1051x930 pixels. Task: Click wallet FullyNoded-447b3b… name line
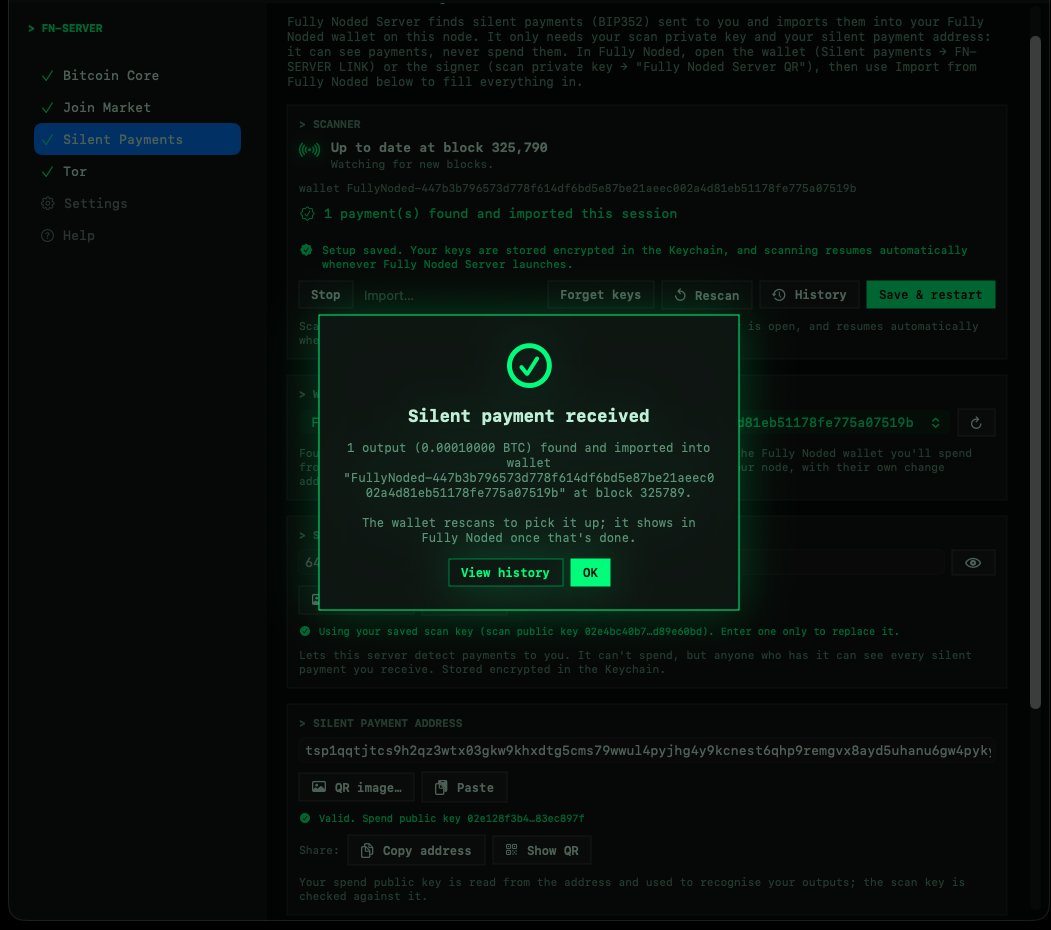tap(578, 188)
